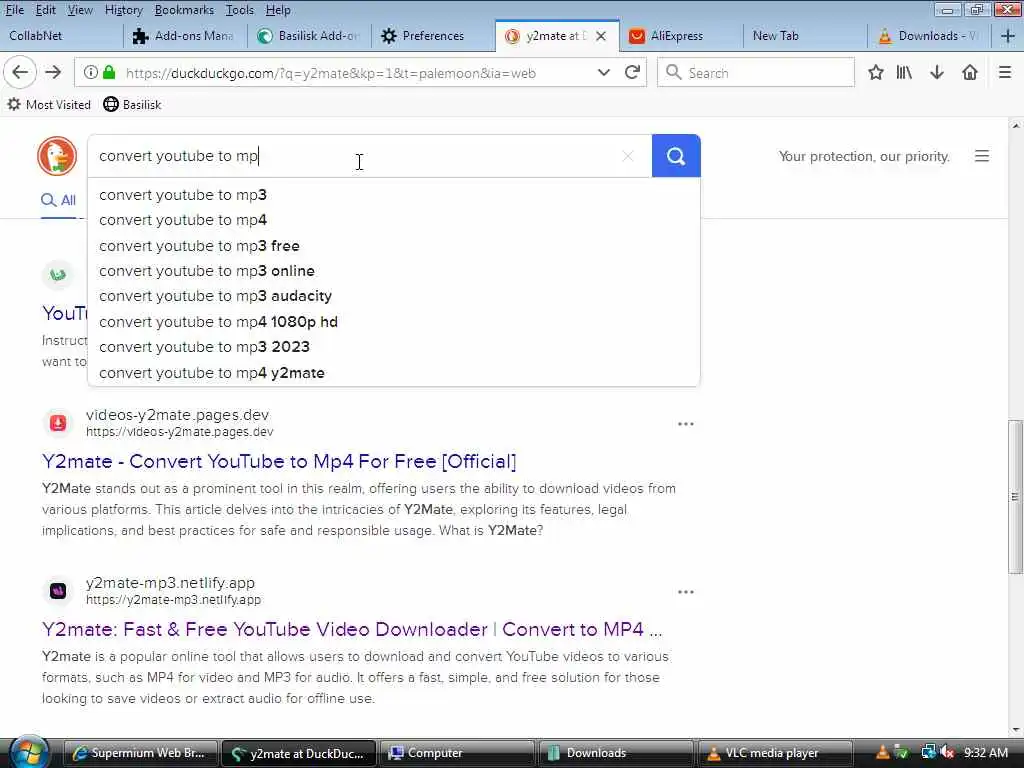Open the Most Visited bookmarks folder
1024x768 pixels.
[x=49, y=104]
